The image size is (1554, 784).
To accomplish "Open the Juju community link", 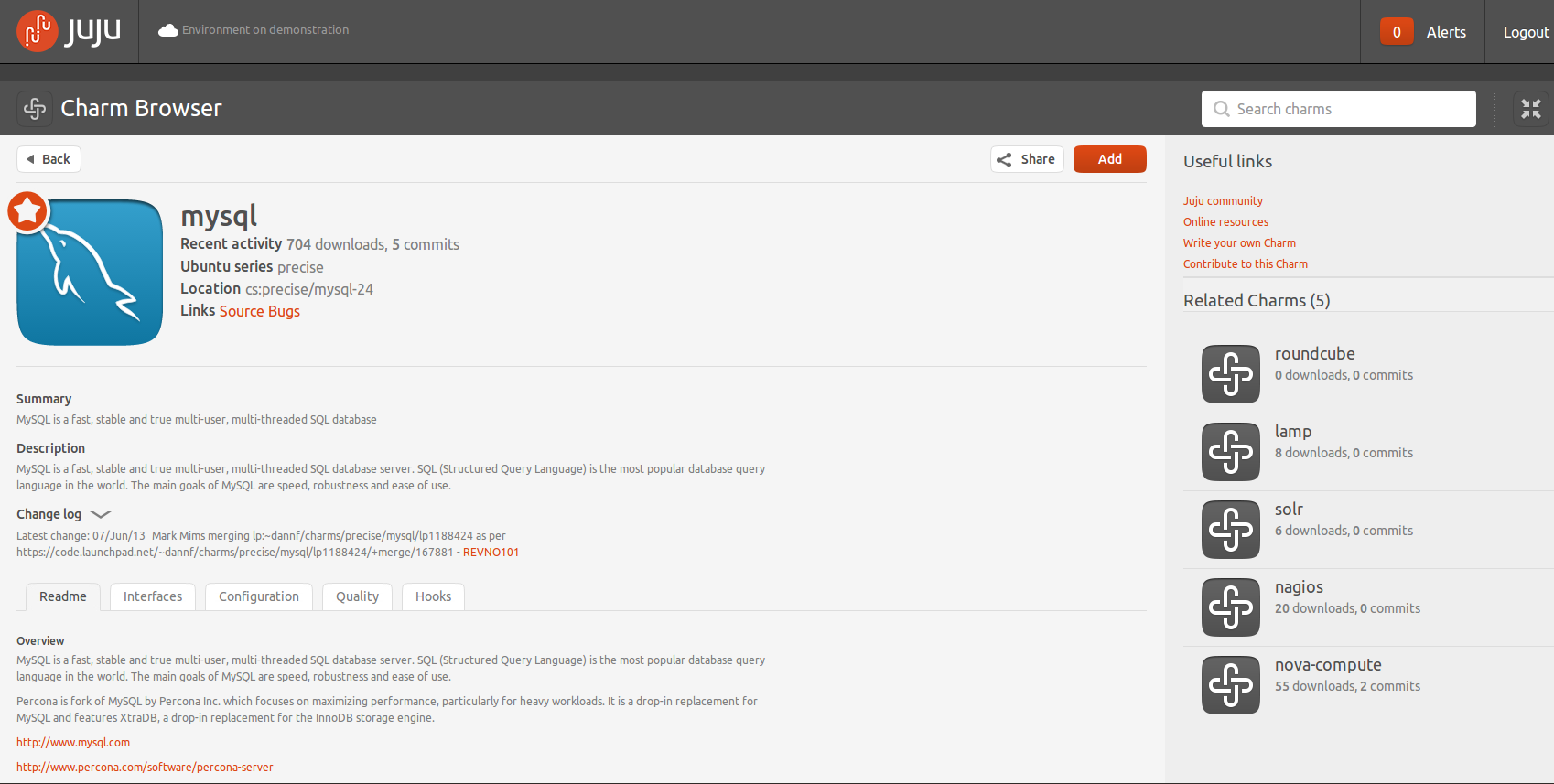I will pyautogui.click(x=1223, y=200).
